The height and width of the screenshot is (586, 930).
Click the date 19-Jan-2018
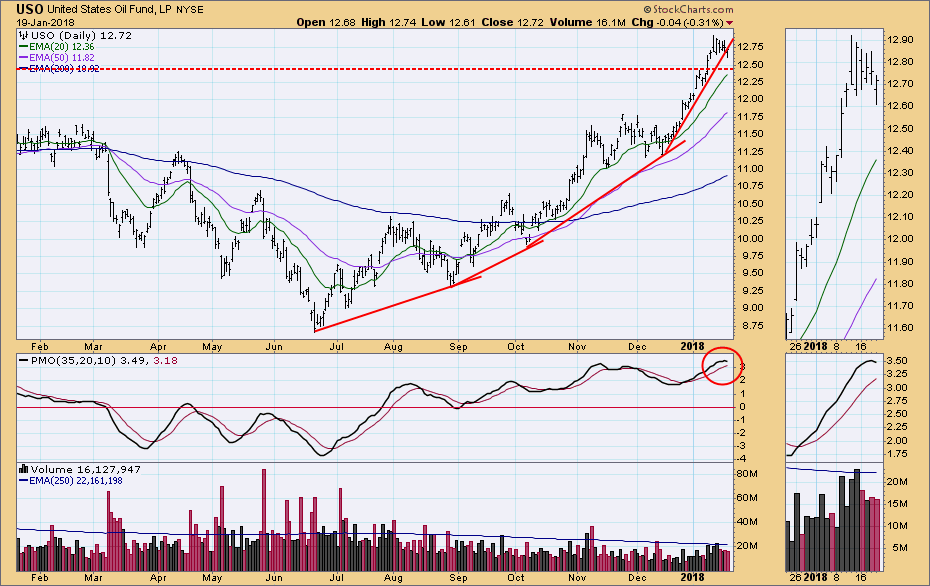[x=45, y=23]
